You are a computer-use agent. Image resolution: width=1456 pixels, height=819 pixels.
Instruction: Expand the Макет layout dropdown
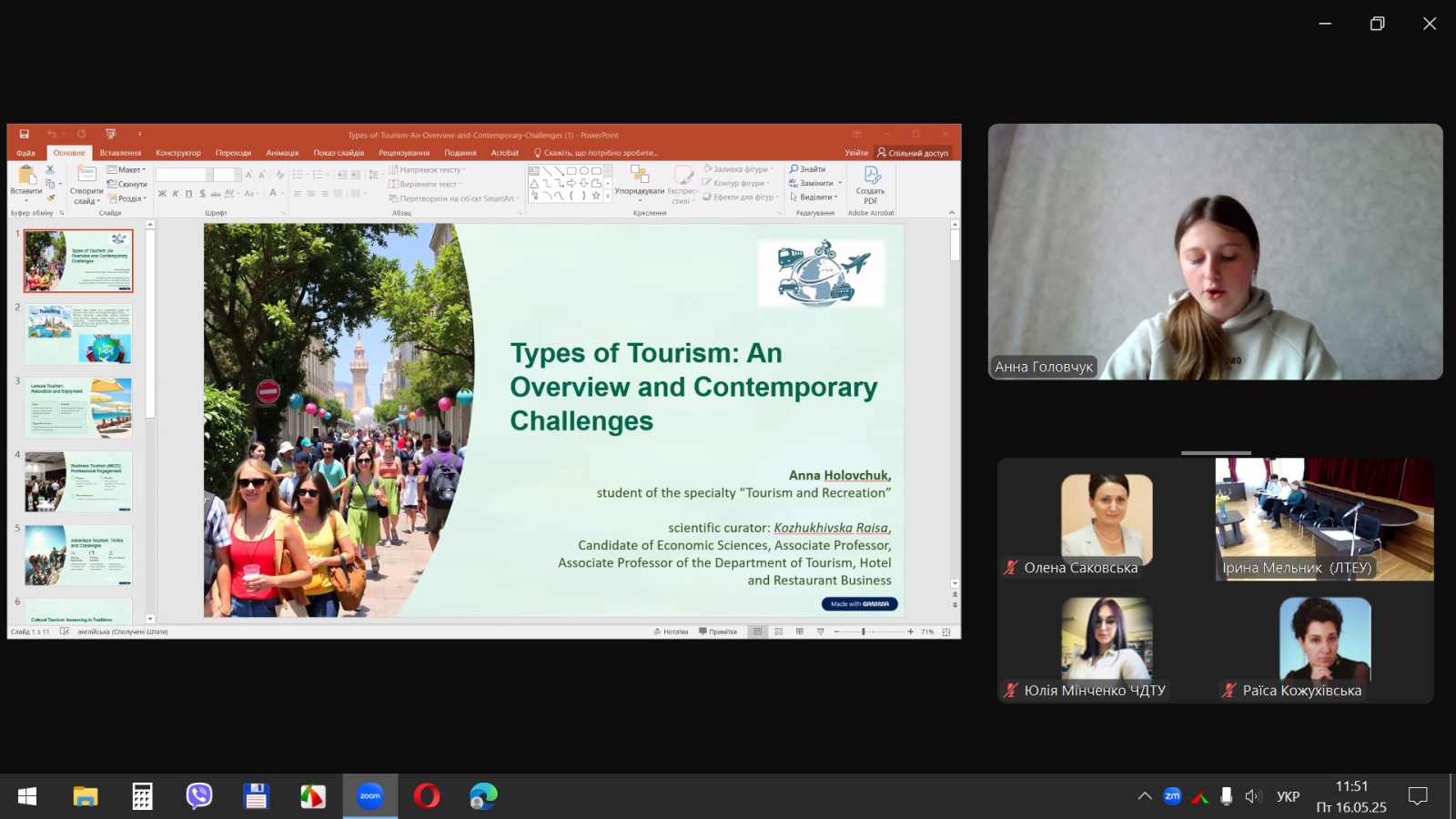(126, 170)
